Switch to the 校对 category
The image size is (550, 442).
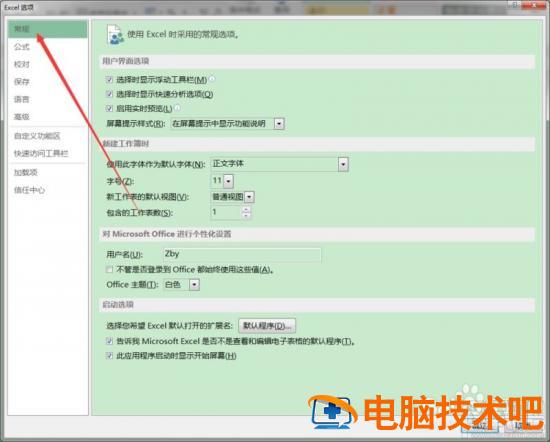pyautogui.click(x=47, y=64)
